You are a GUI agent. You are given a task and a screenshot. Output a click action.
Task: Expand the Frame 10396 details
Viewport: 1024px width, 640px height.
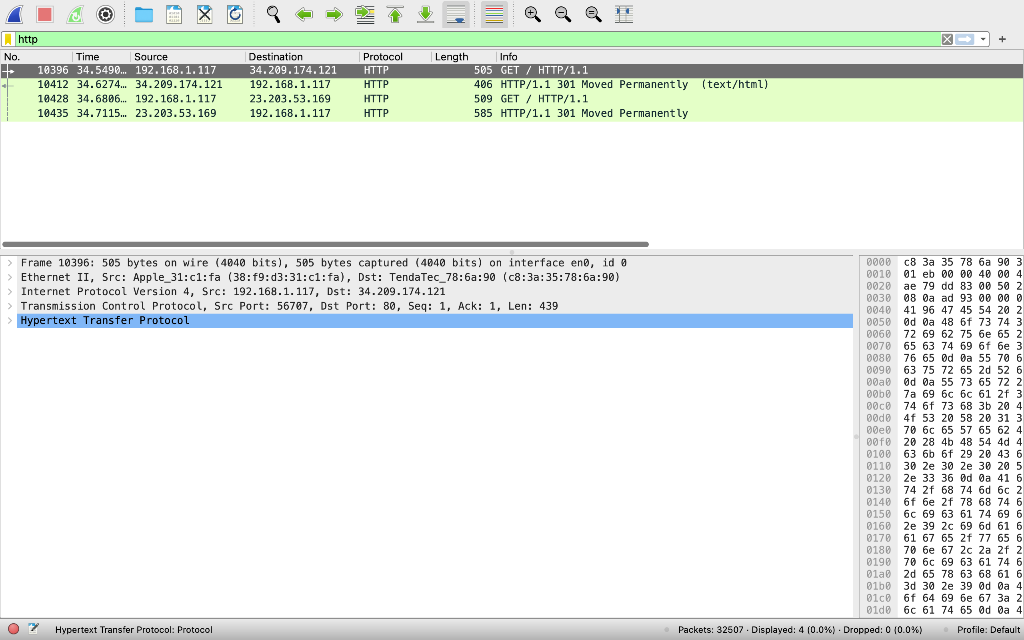pos(10,263)
